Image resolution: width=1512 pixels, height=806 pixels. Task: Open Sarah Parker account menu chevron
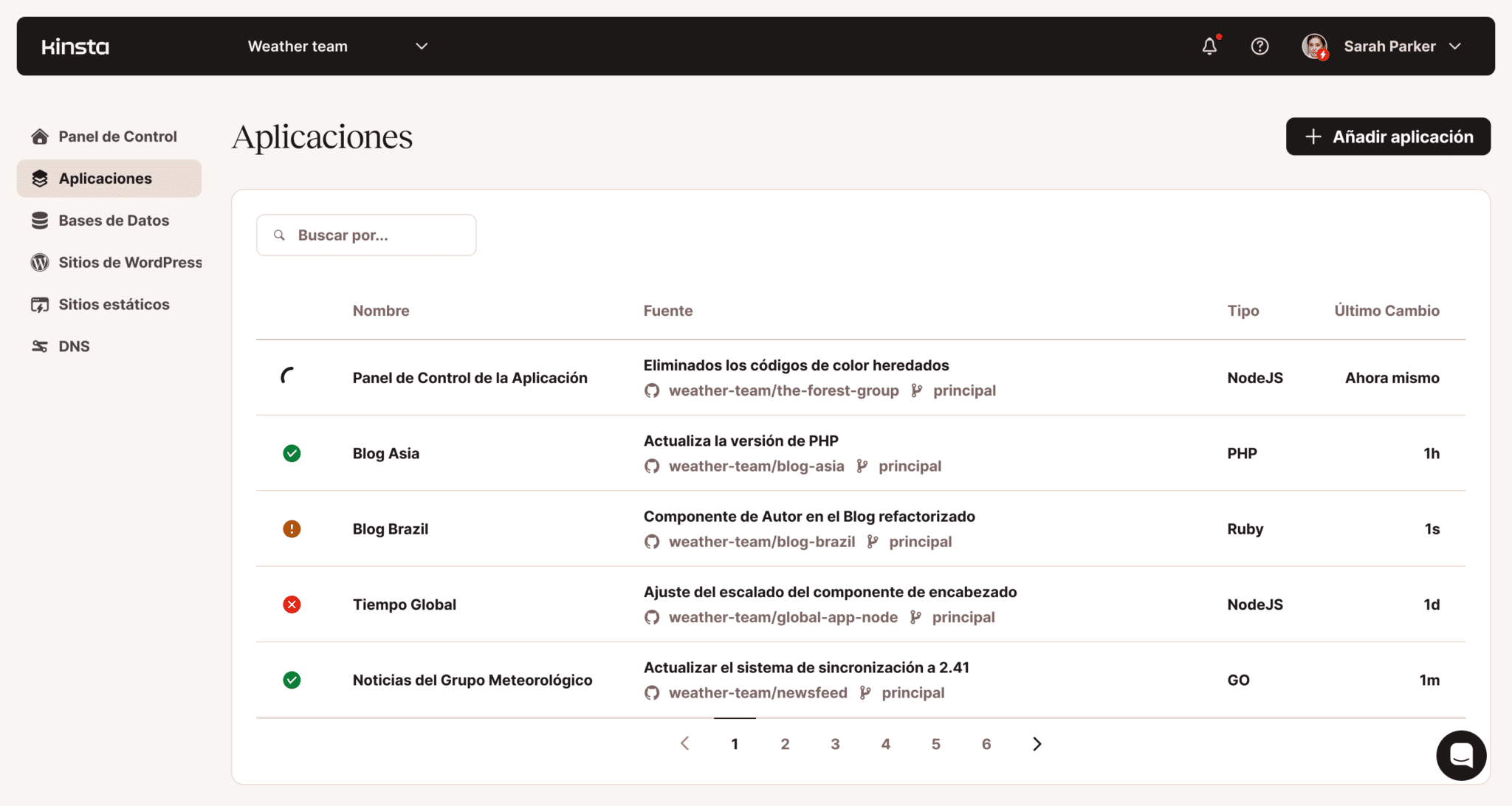coord(1455,46)
